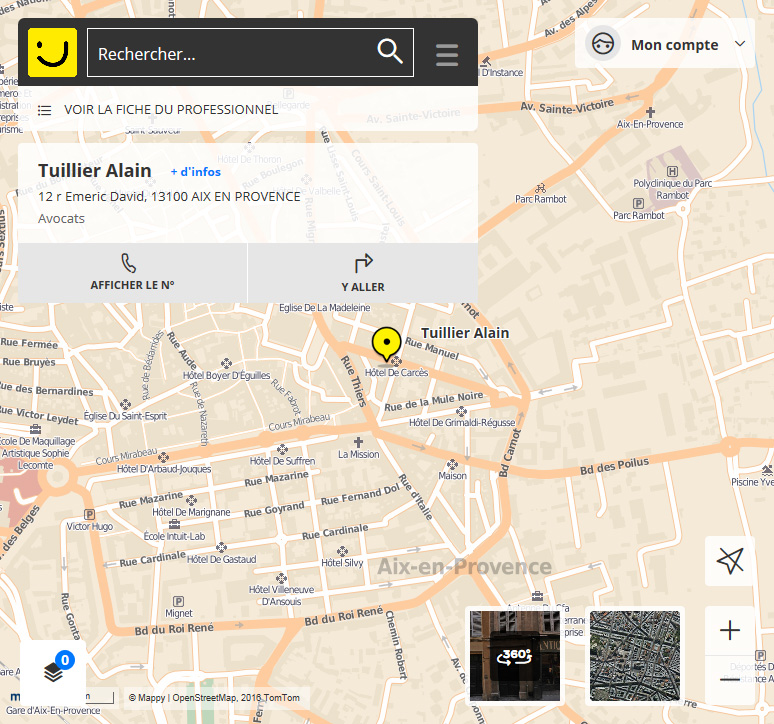The image size is (774, 724).
Task: Zoom in with the plus button
Action: (730, 630)
